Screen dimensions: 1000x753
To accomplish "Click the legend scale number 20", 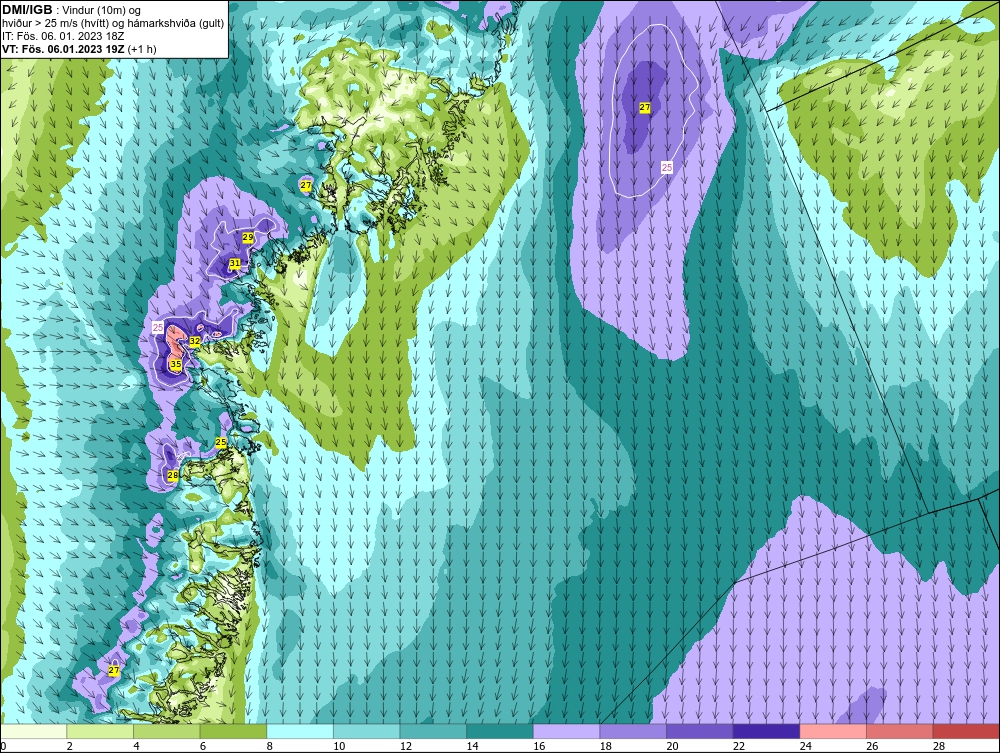I will click(x=672, y=746).
